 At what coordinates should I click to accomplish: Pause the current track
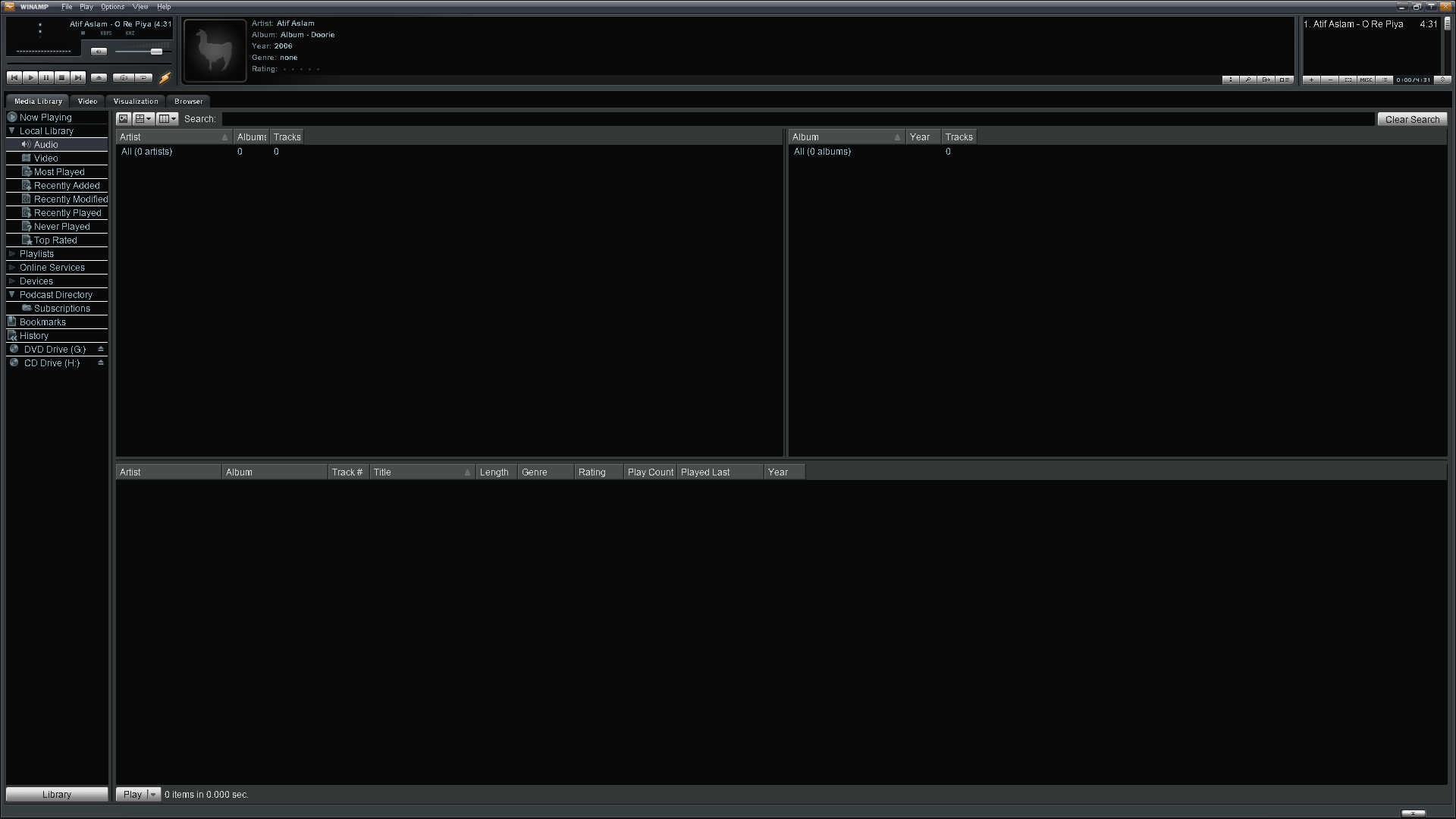coord(46,77)
